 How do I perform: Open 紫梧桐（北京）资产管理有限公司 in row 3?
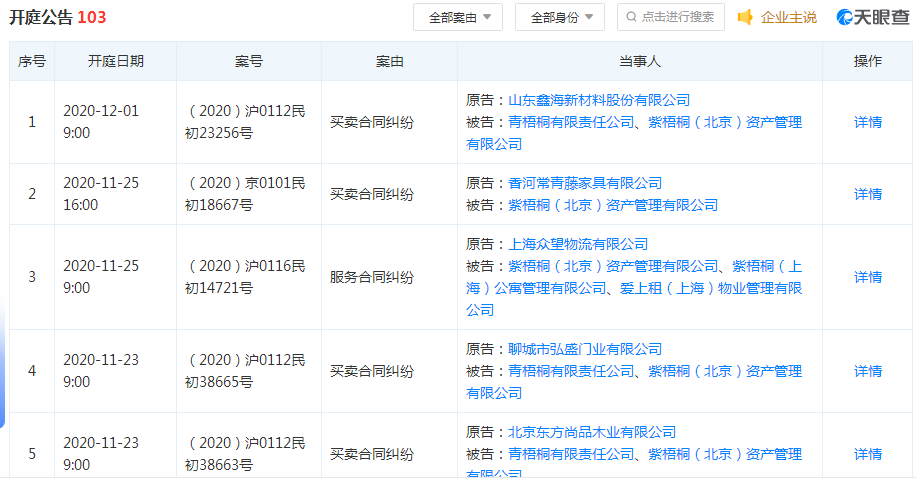pos(613,266)
